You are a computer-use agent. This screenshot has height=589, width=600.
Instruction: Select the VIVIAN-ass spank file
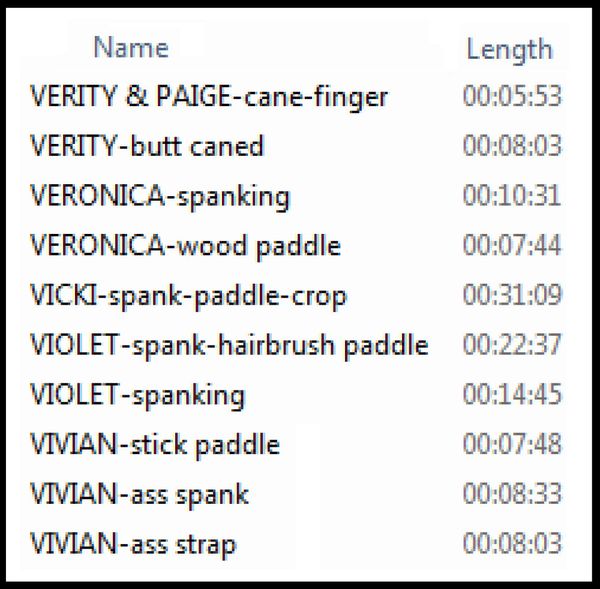tap(139, 495)
